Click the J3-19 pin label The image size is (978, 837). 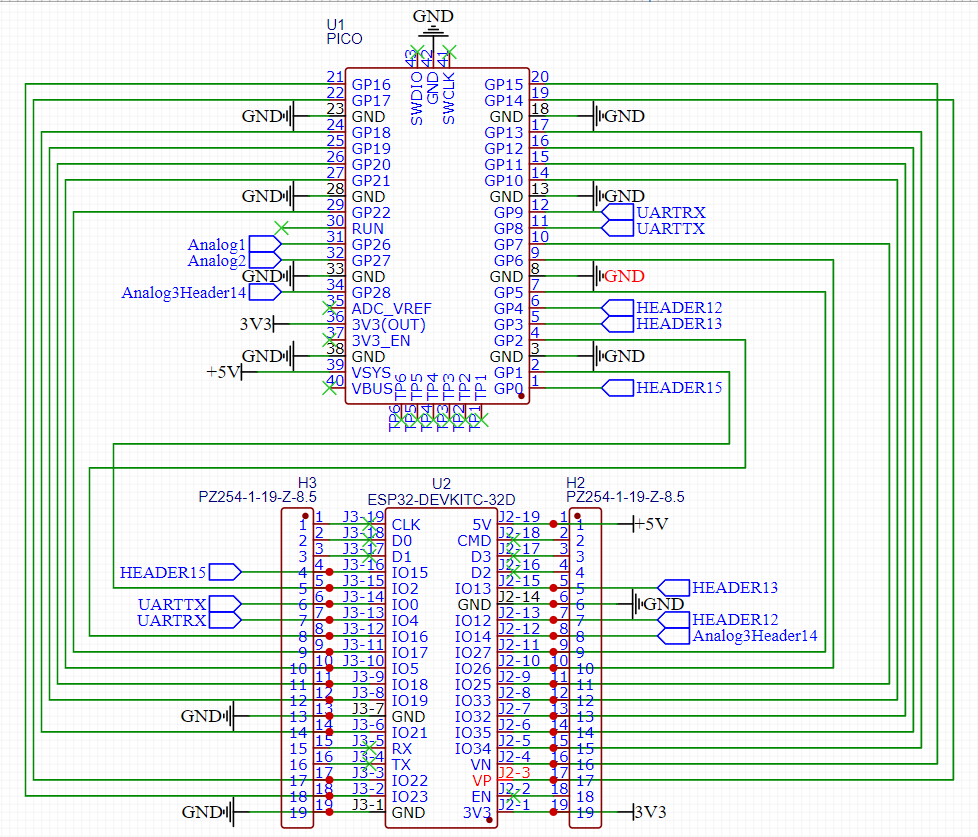pos(364,517)
